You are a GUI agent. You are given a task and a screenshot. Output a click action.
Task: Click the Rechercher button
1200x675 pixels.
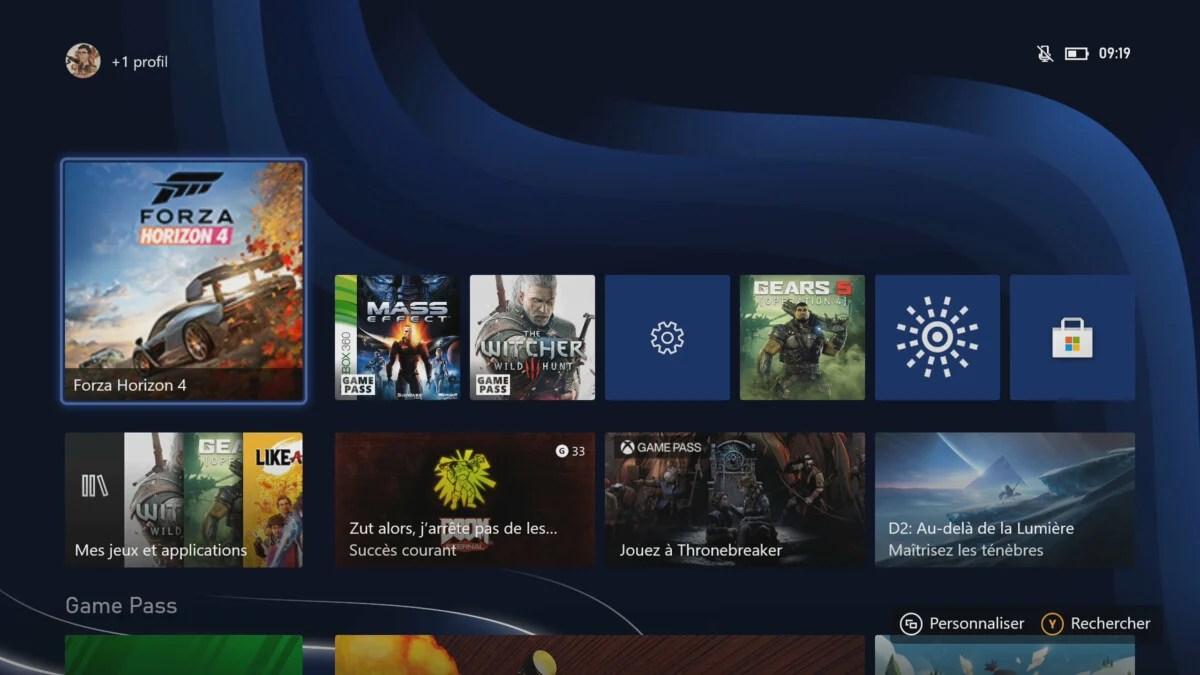(x=1096, y=623)
